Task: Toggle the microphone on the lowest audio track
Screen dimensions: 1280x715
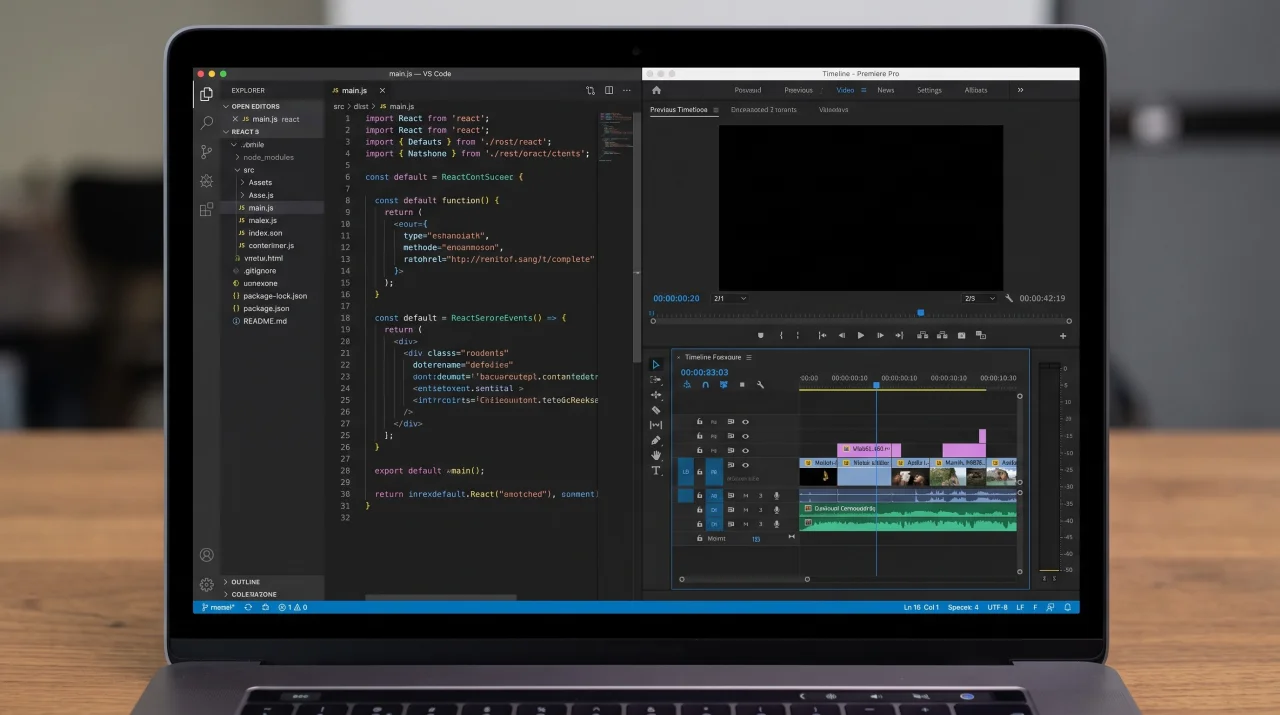Action: coord(776,524)
